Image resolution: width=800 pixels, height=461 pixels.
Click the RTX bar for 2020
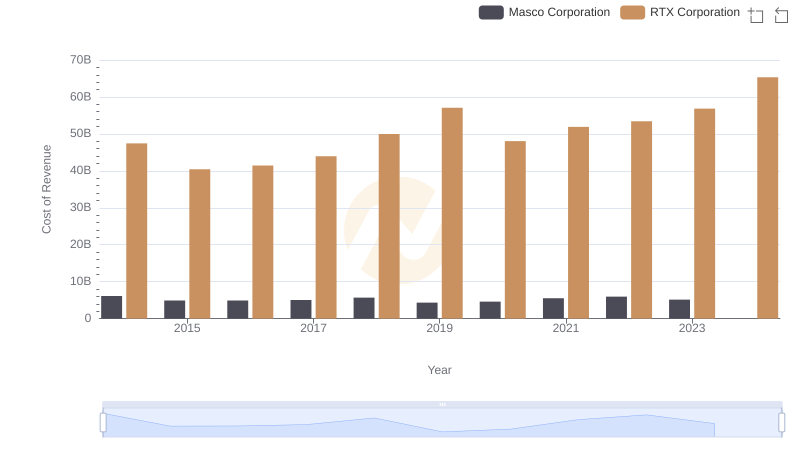tap(515, 229)
